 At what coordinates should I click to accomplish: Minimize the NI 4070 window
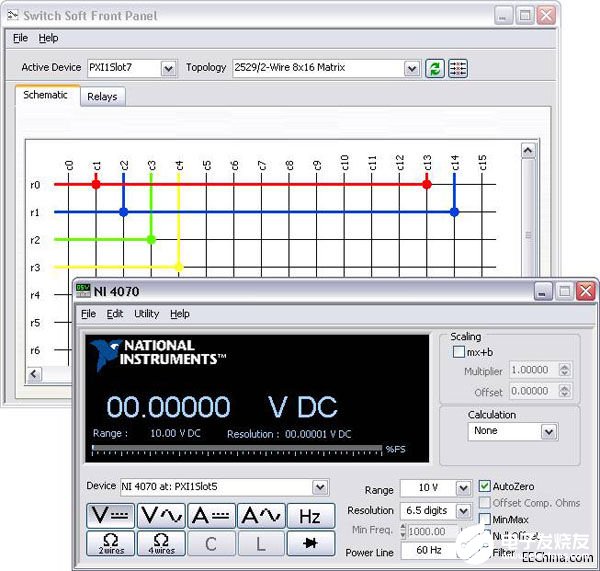point(543,292)
